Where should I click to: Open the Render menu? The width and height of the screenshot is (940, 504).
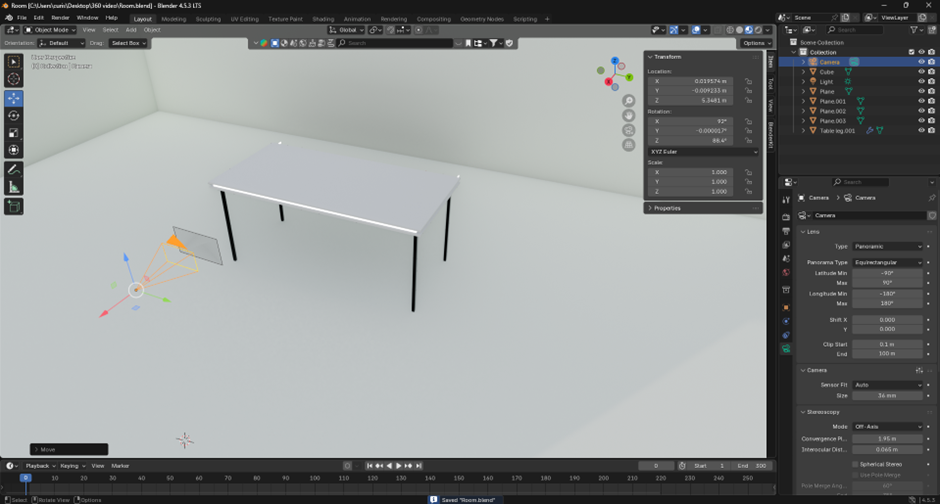[x=60, y=18]
